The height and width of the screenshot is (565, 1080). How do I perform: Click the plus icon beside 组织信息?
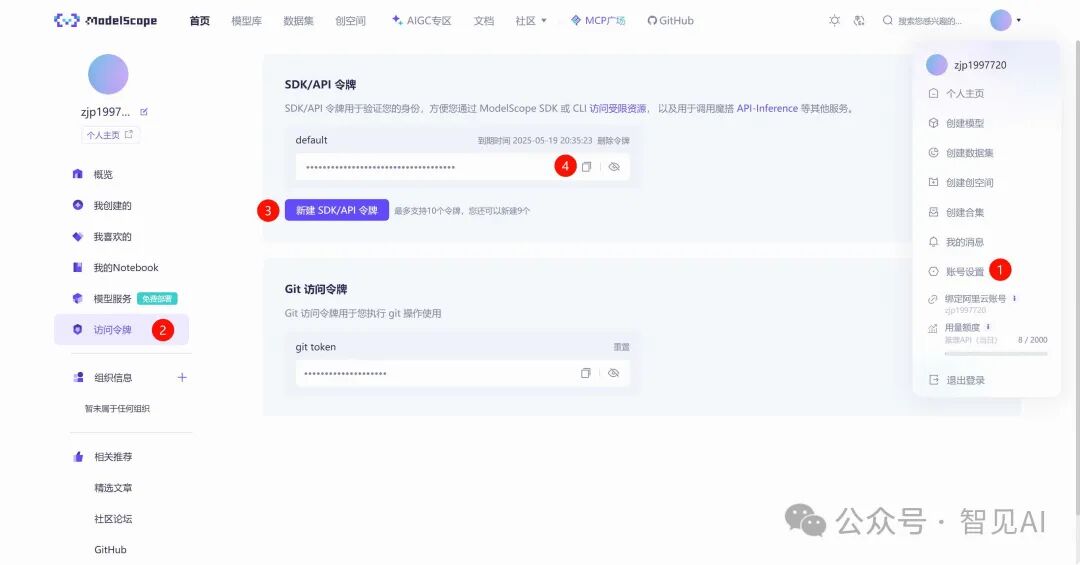pyautogui.click(x=182, y=378)
